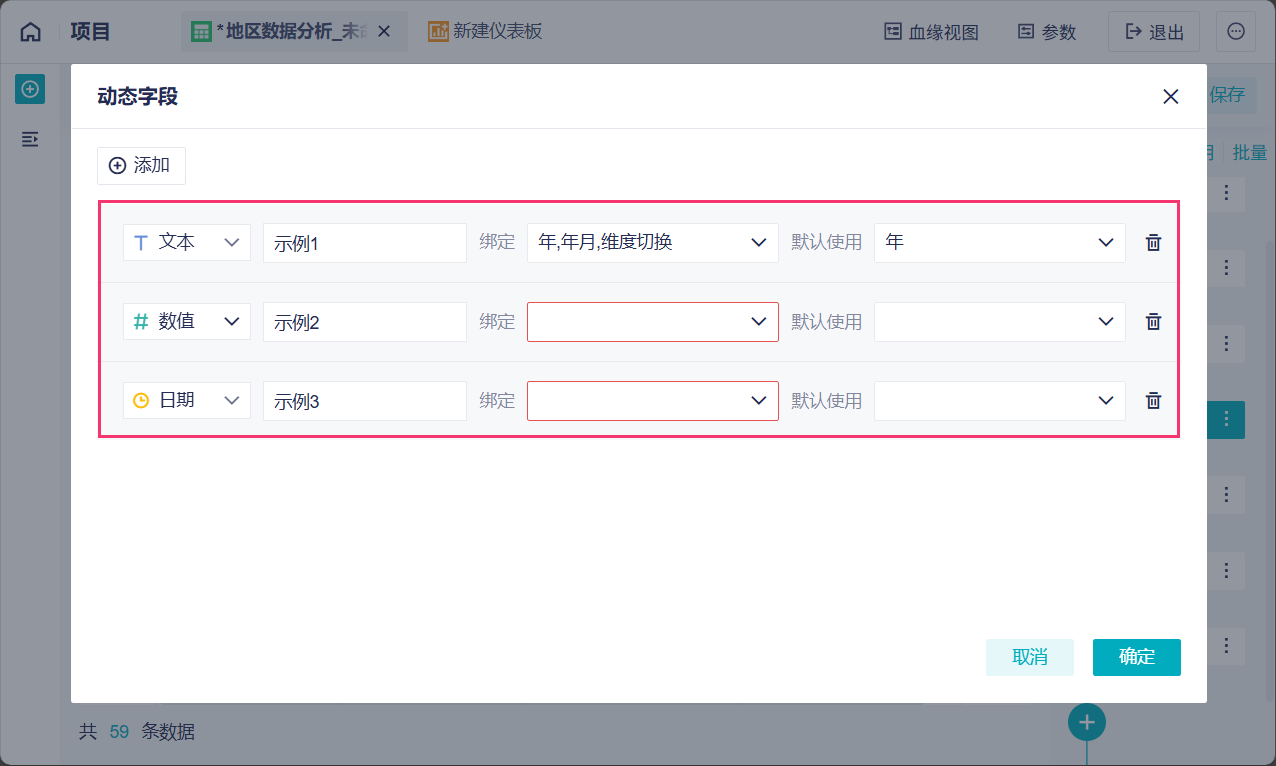Click the highlighted teal three-dot menu button
Viewport: 1276px width, 766px height.
[x=1226, y=419]
